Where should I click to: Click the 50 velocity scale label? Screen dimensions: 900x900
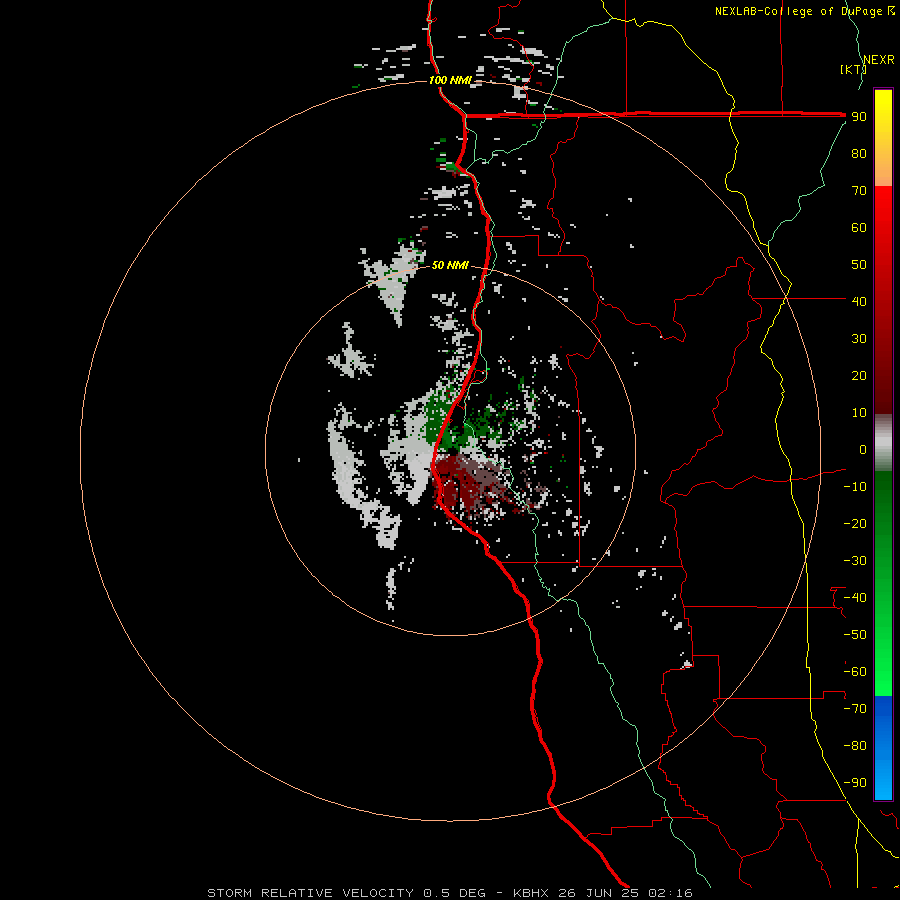click(859, 265)
